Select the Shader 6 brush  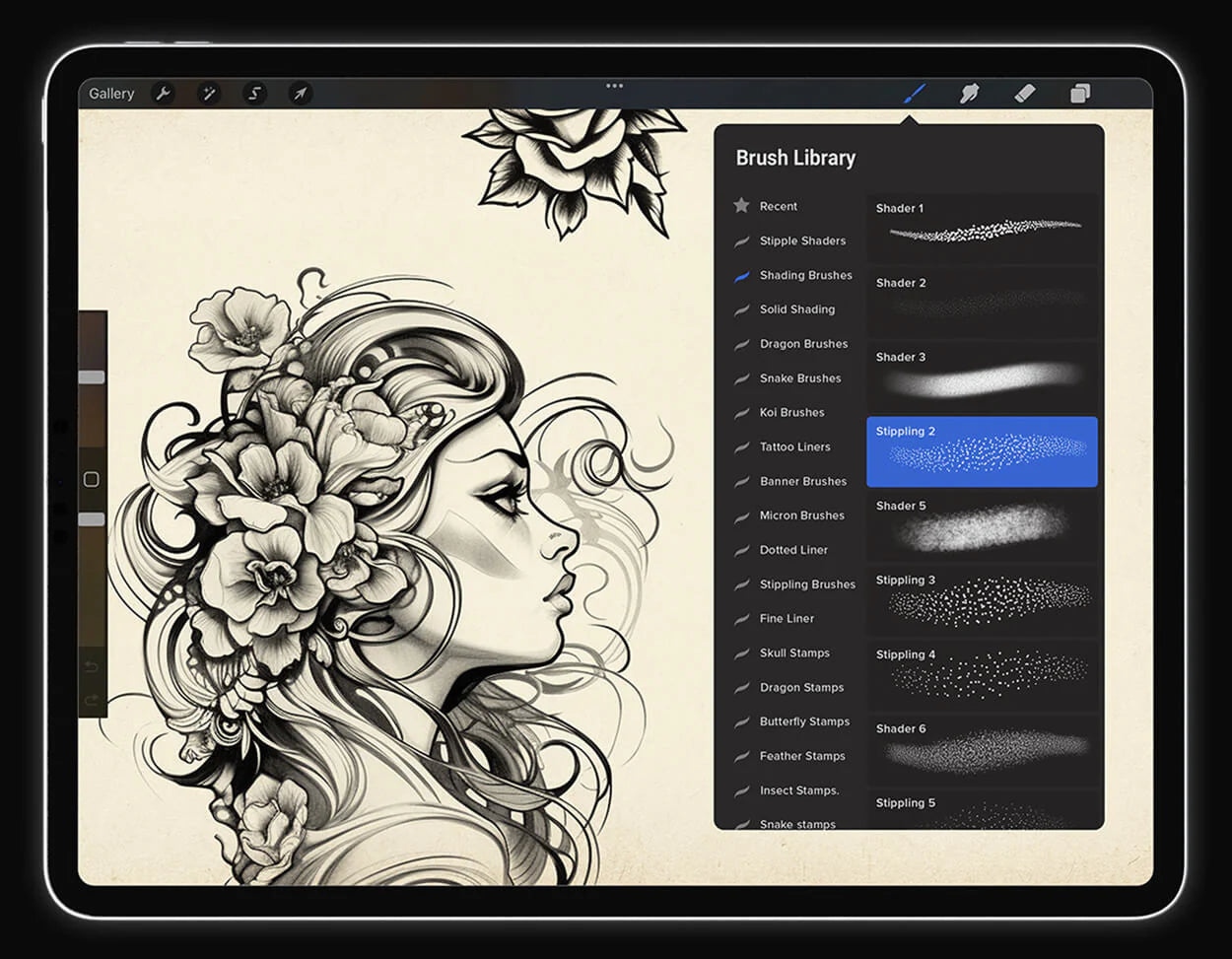982,749
